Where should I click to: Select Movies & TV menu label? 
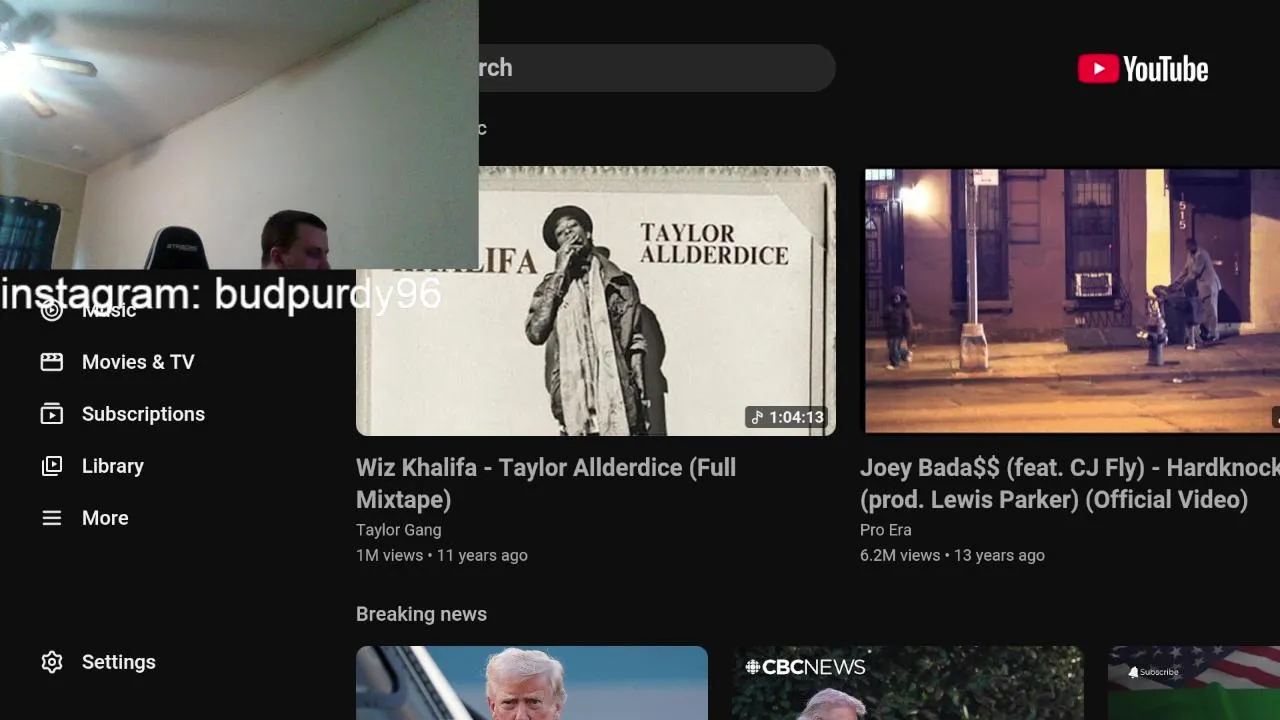[138, 362]
